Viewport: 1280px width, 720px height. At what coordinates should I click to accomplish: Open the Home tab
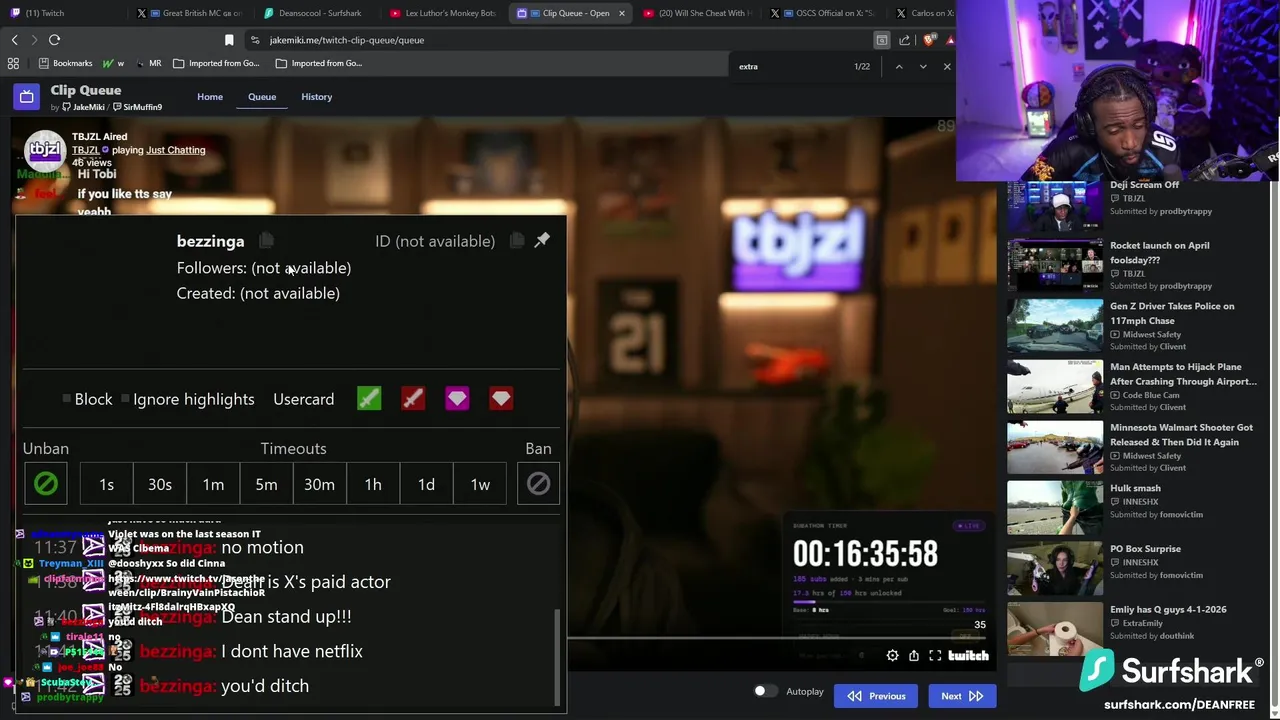pos(210,97)
